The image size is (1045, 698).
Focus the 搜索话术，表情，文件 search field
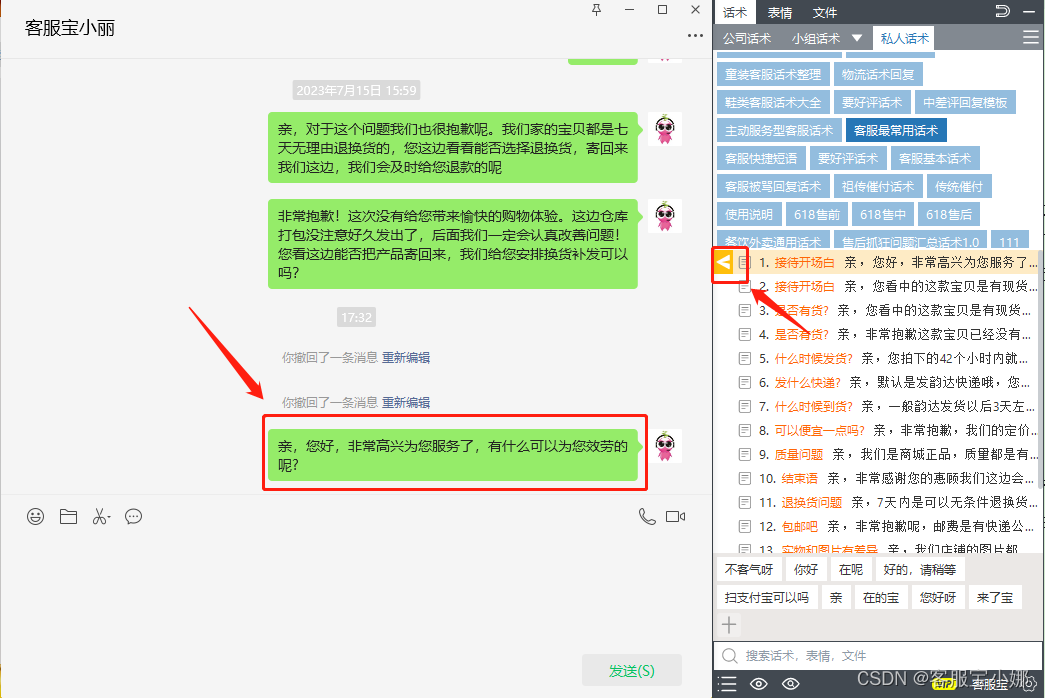click(878, 656)
